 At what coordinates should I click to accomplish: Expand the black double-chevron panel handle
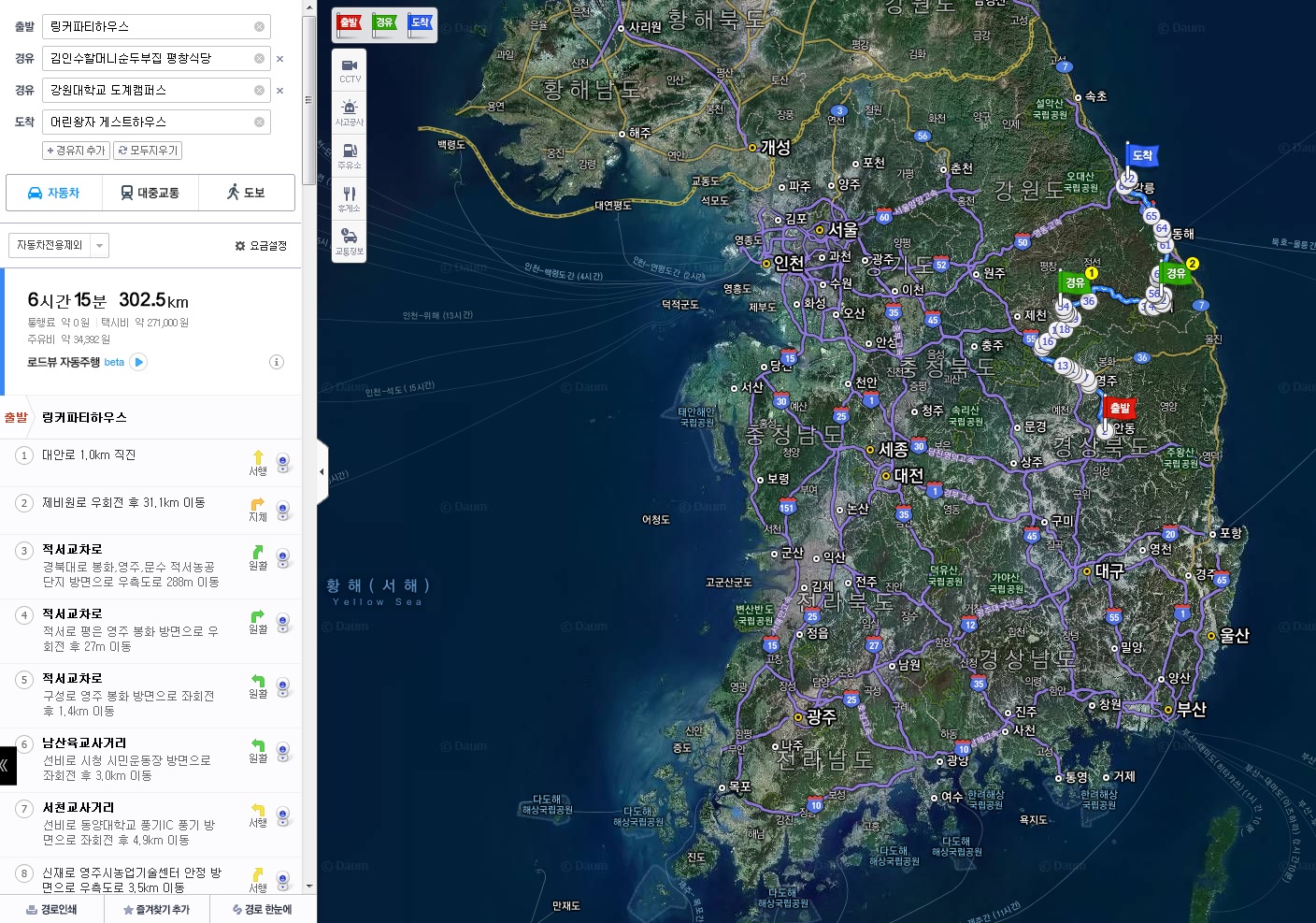[x=7, y=765]
